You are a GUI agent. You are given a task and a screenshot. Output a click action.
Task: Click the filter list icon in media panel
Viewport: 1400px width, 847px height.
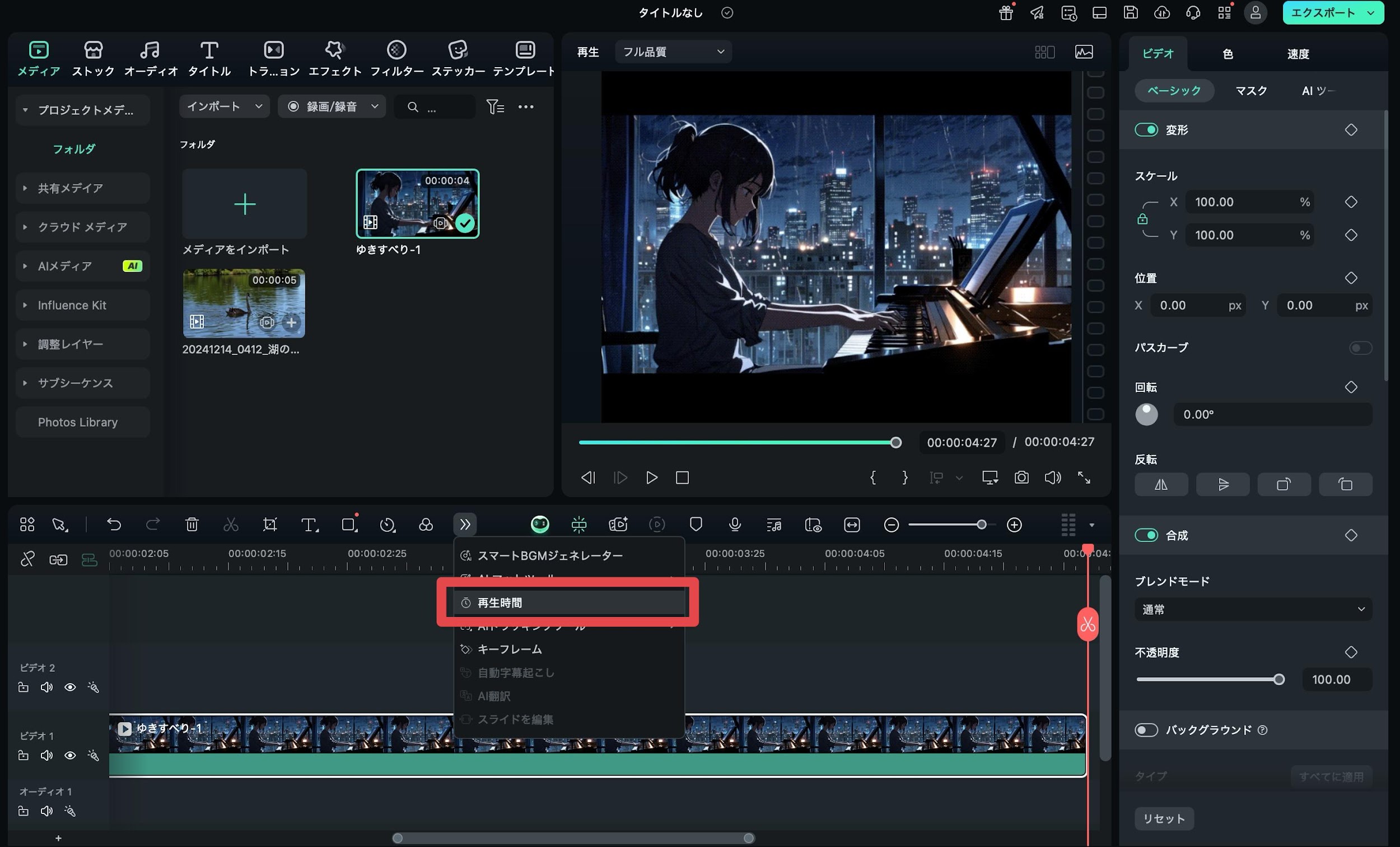click(x=495, y=106)
